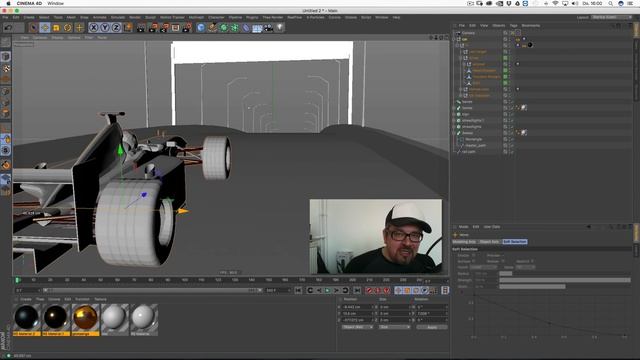Screen dimensions: 640x360
Task: Switch to the Modeling Axis tab
Action: [x=464, y=242]
